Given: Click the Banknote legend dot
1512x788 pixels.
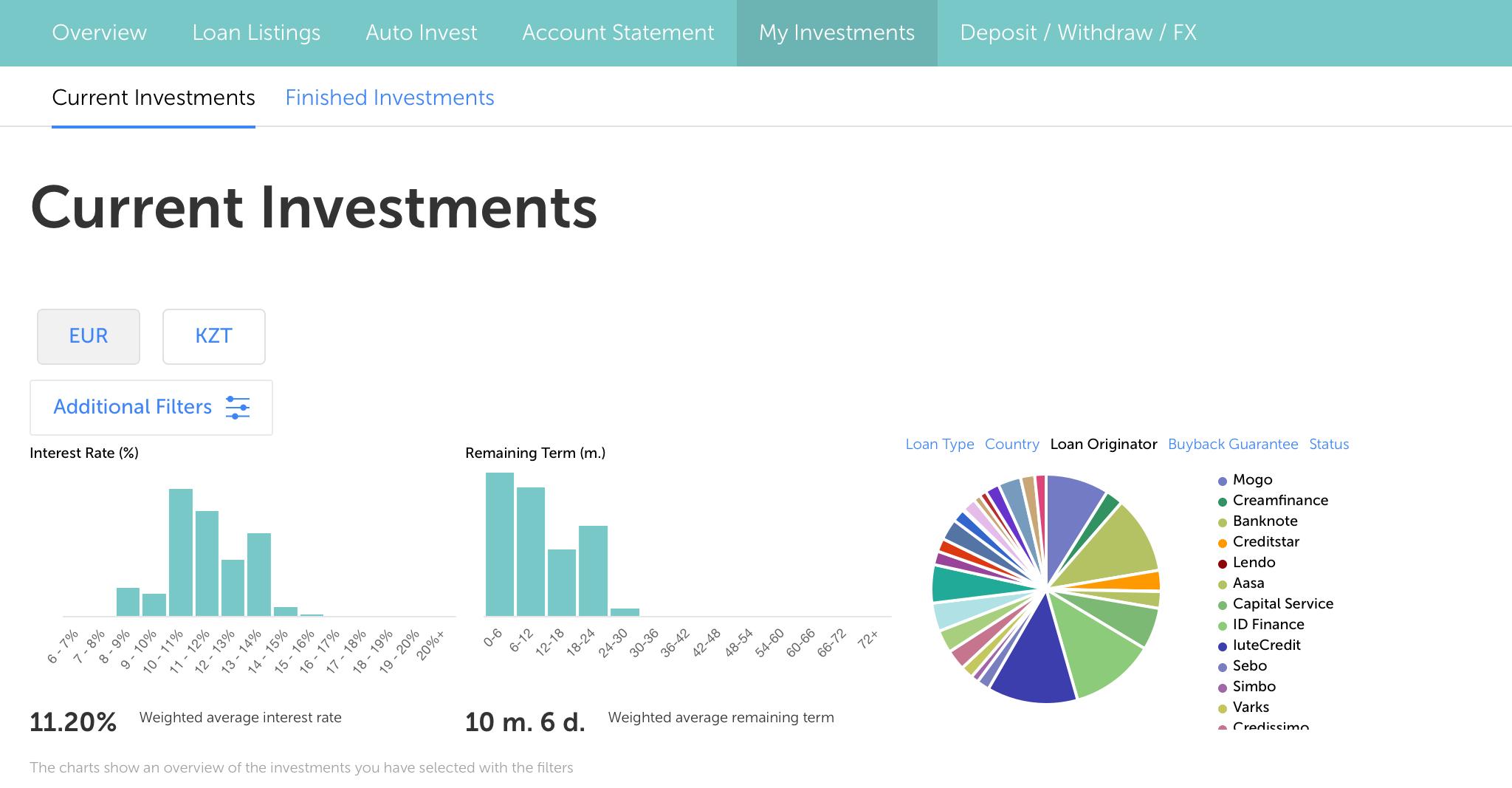Looking at the screenshot, I should [1222, 523].
